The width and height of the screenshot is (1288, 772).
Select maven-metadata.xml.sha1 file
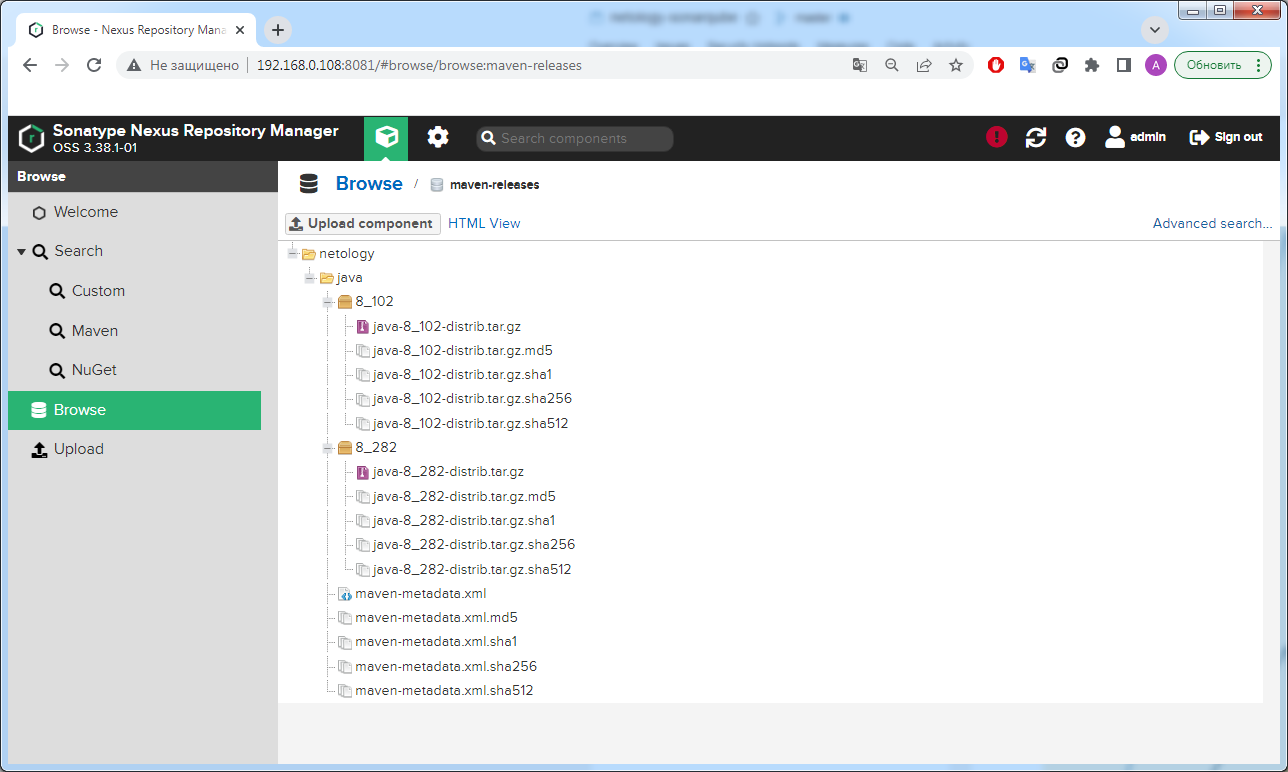click(436, 642)
